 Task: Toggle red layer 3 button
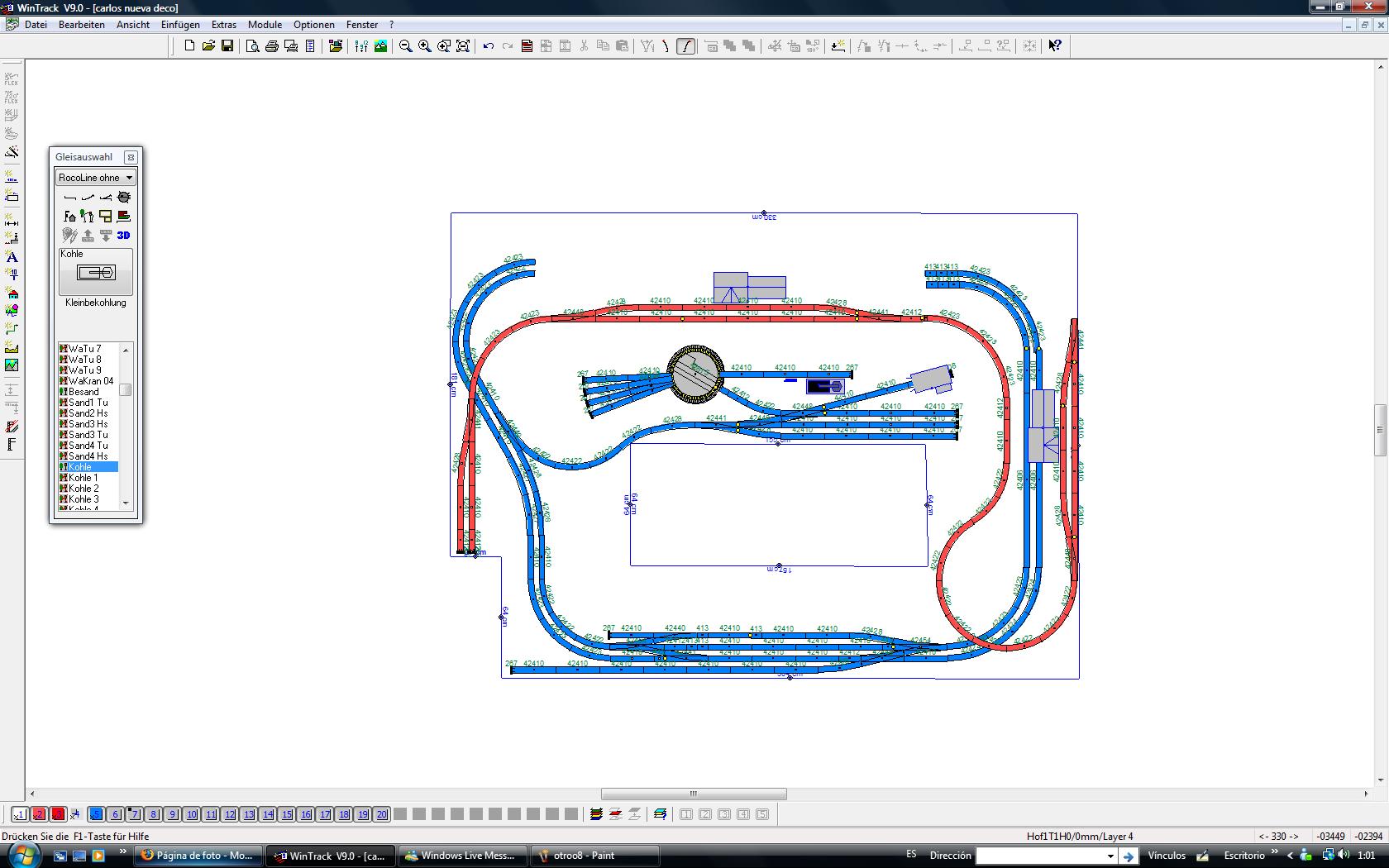tap(58, 814)
